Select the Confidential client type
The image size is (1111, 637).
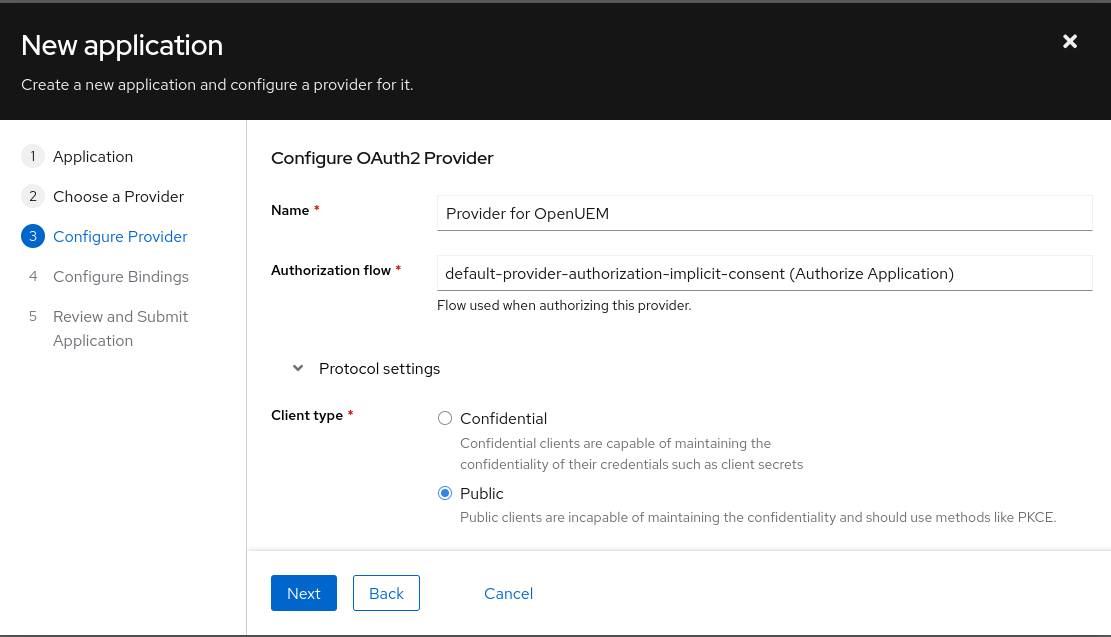[444, 418]
